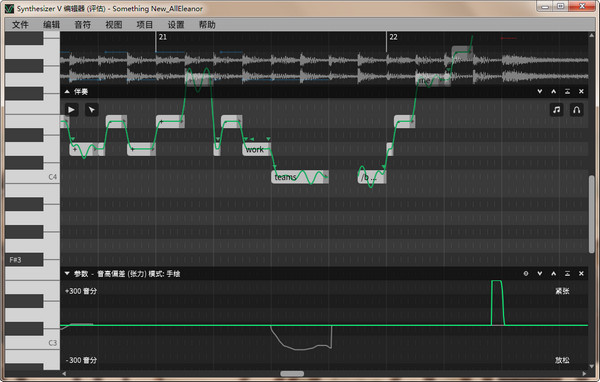Click the play button in piano roll
Screen dimensions: 600x382
pyautogui.click(x=71, y=110)
